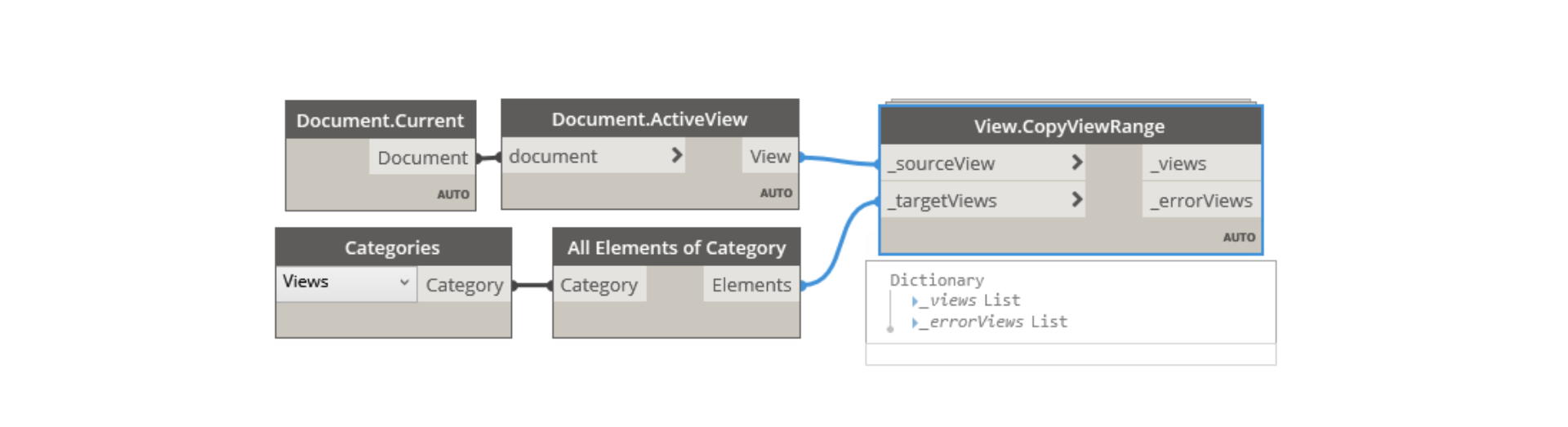
Task: Expand the _views List entry
Action: [915, 301]
